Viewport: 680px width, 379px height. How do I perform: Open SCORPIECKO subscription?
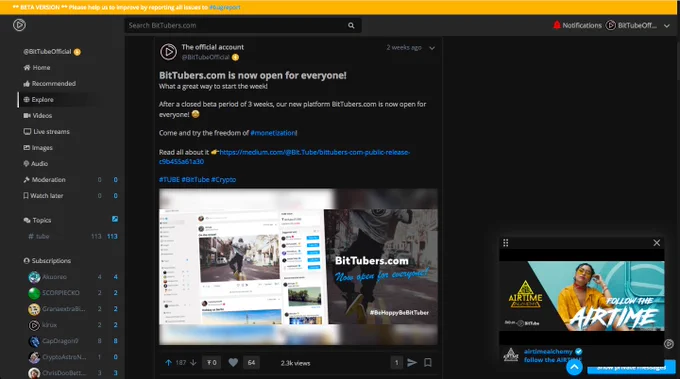(54, 293)
